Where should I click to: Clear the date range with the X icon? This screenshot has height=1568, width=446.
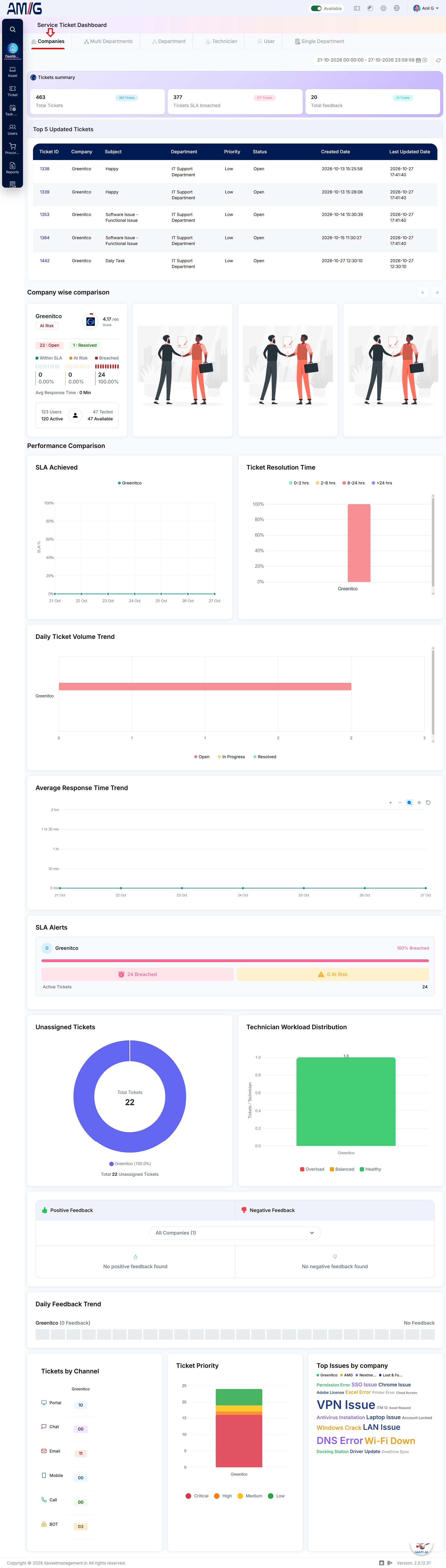[425, 60]
